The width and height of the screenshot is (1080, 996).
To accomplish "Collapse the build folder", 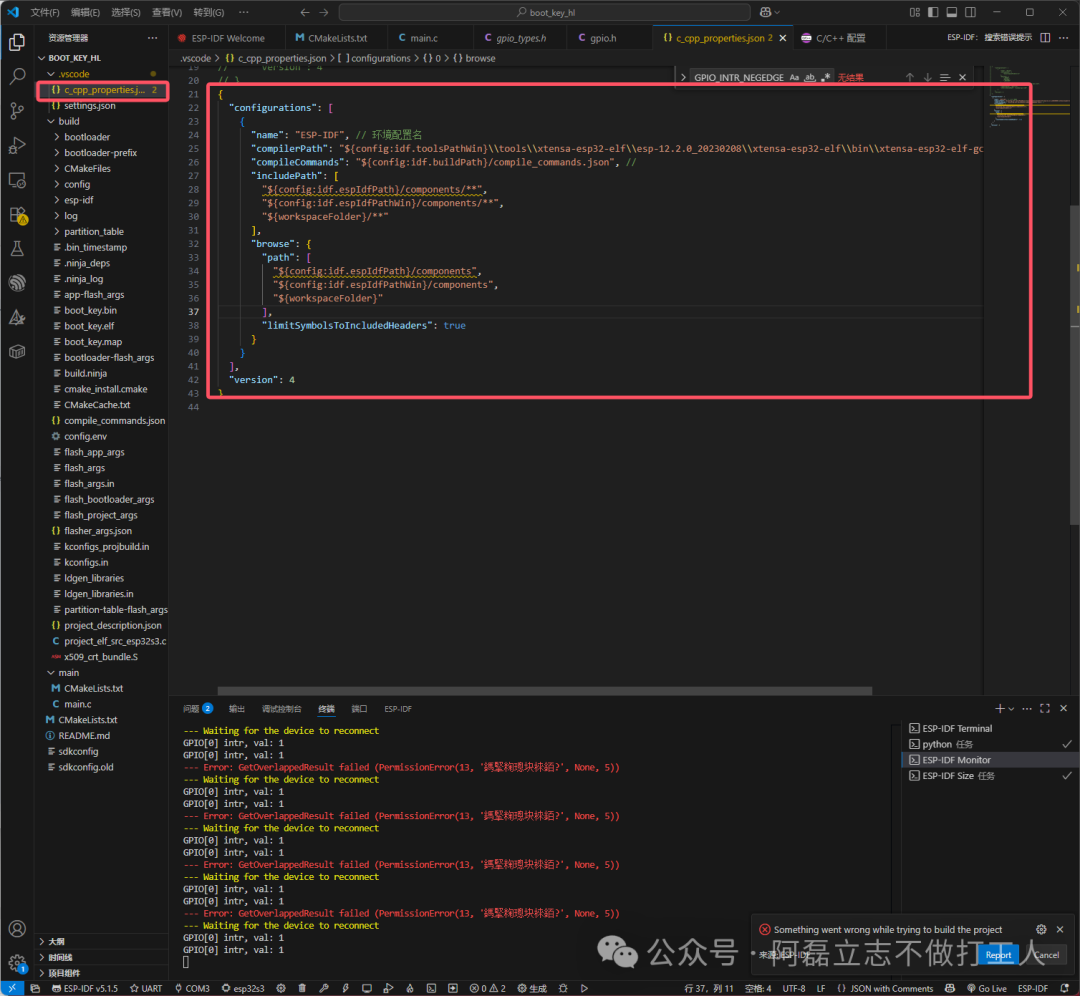I will pos(51,121).
